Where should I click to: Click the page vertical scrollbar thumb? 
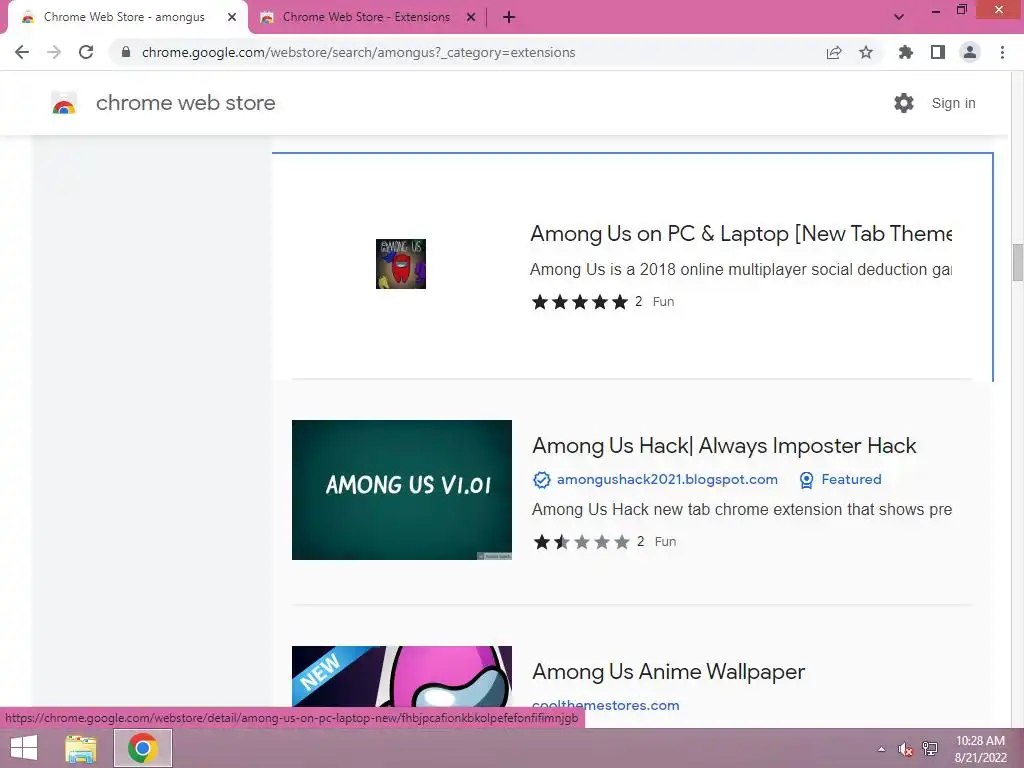[1017, 263]
